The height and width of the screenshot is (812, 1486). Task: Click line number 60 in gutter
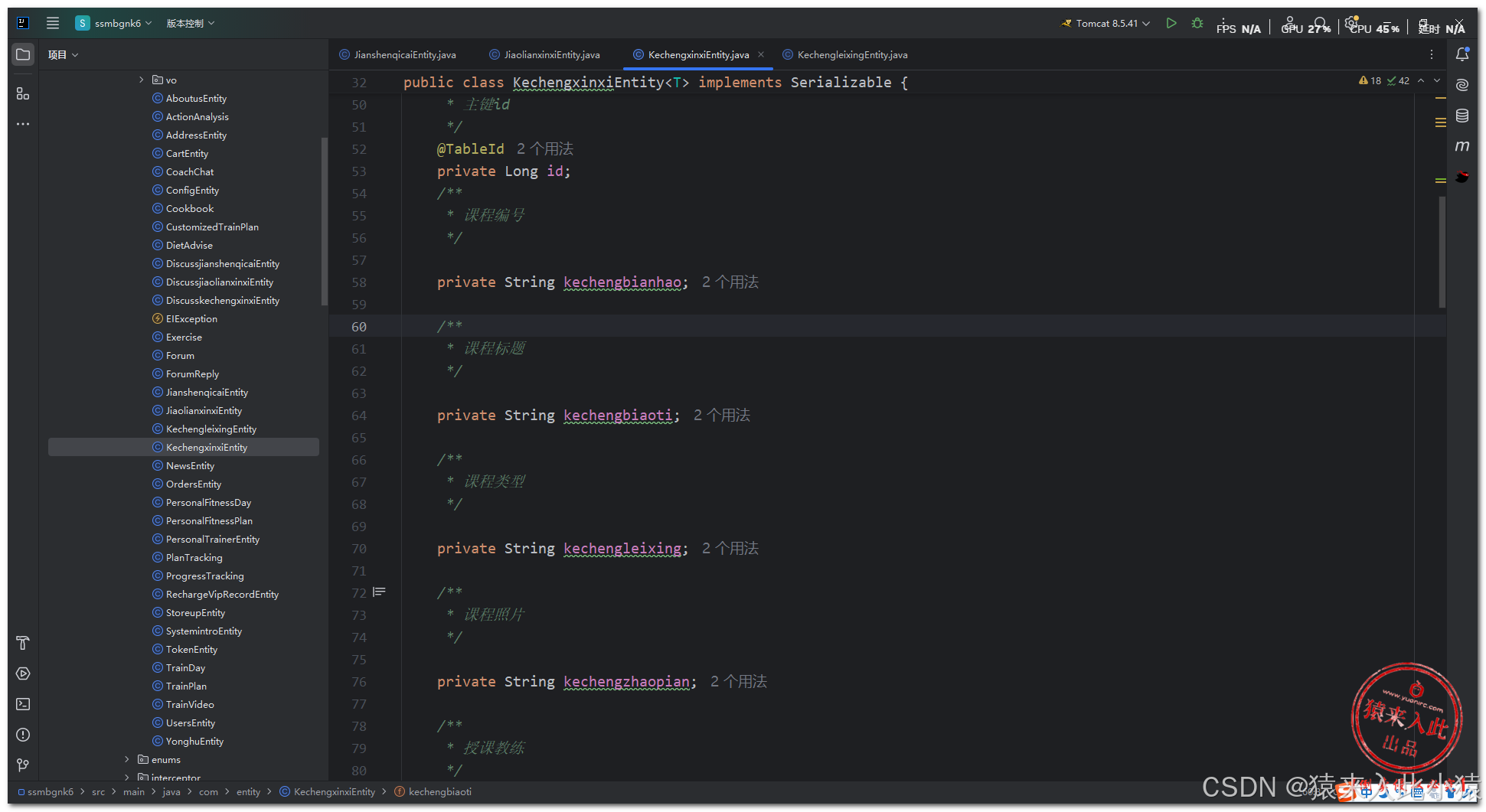359,326
